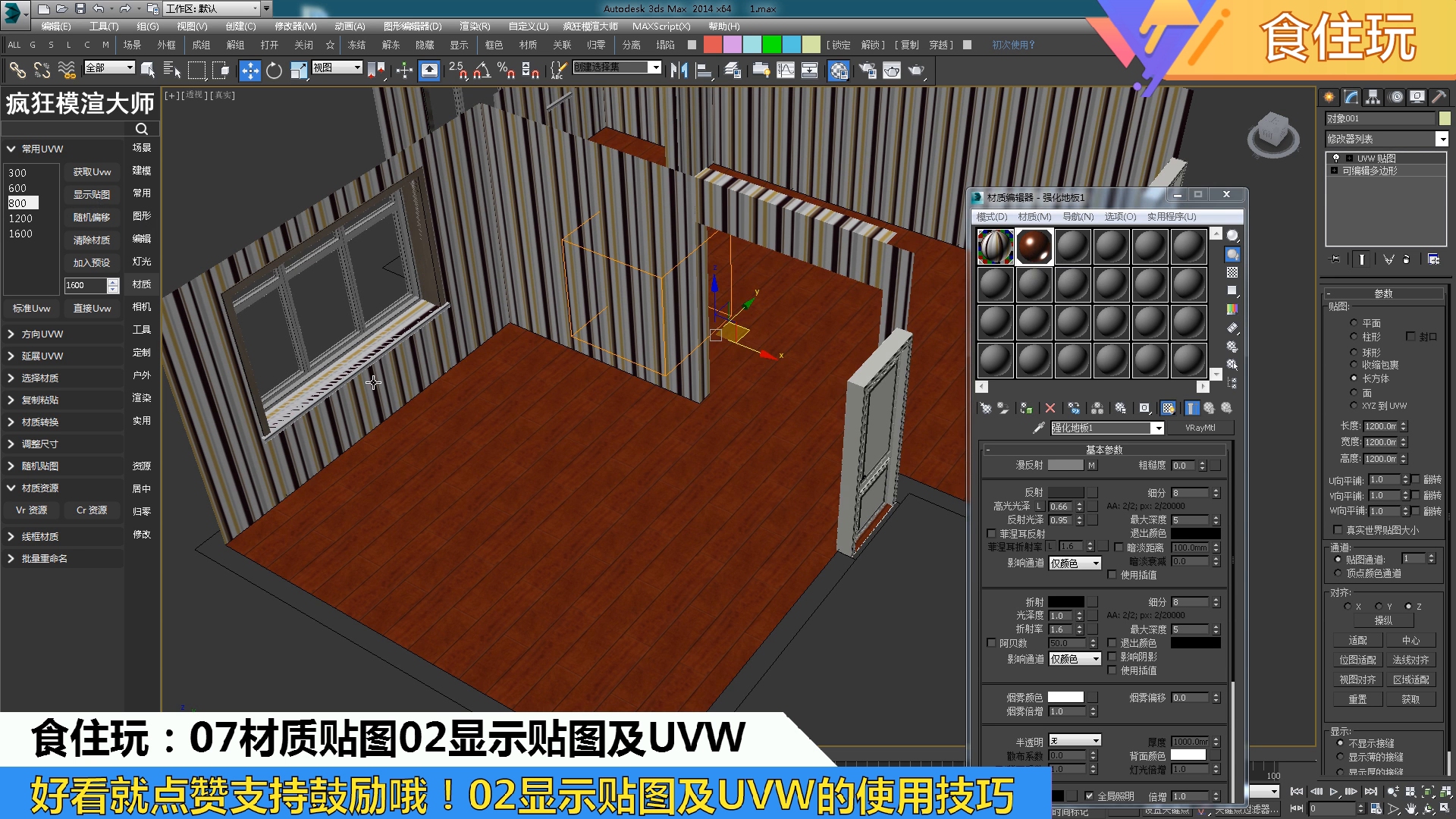Click the VRayMtl material type button
Viewport: 1456px width, 819px height.
[1200, 428]
